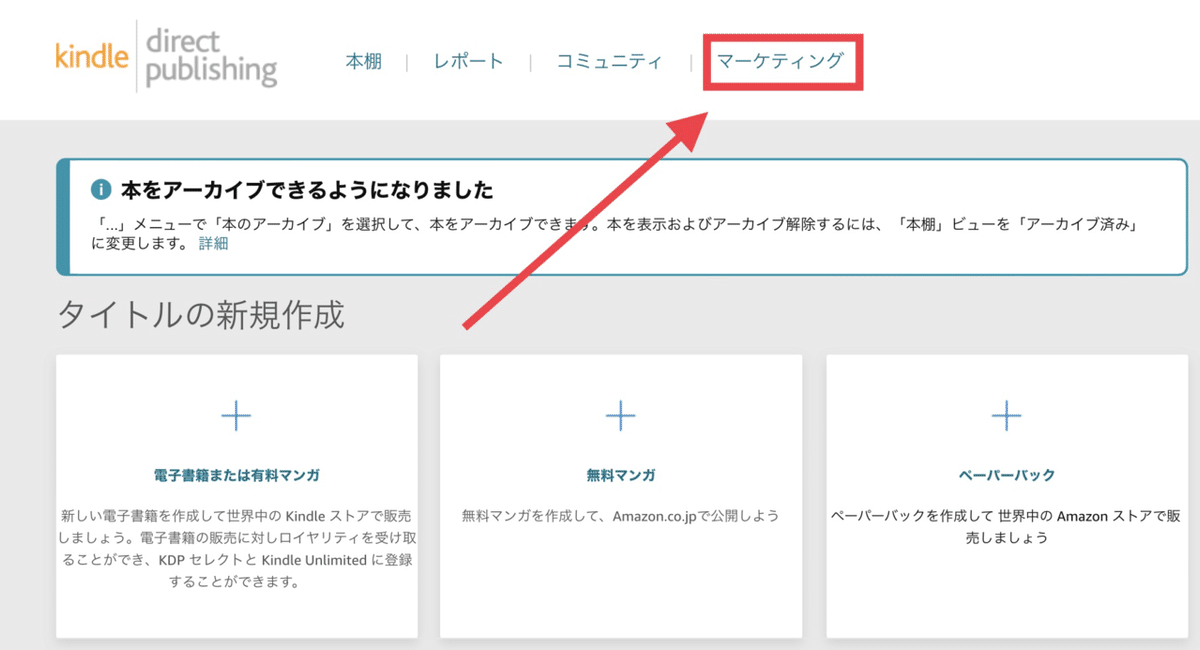Click the plus icon above 電子書籍または有料マンガ

tap(236, 415)
